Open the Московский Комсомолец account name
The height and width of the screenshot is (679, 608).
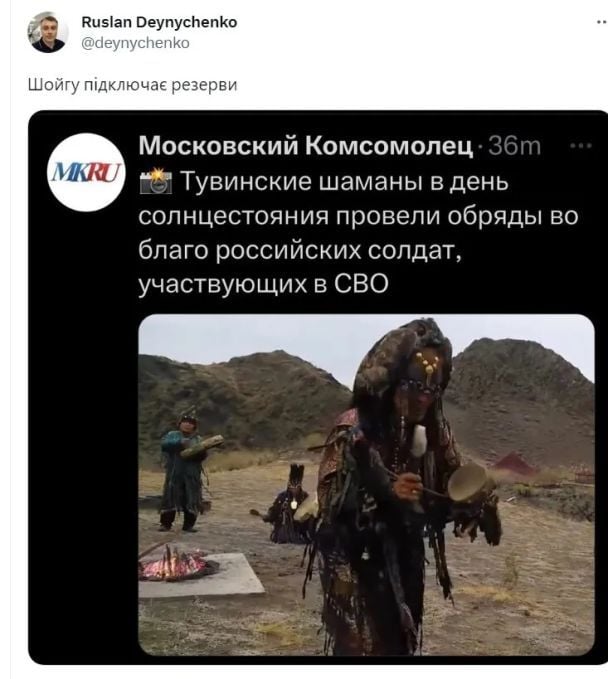(306, 146)
